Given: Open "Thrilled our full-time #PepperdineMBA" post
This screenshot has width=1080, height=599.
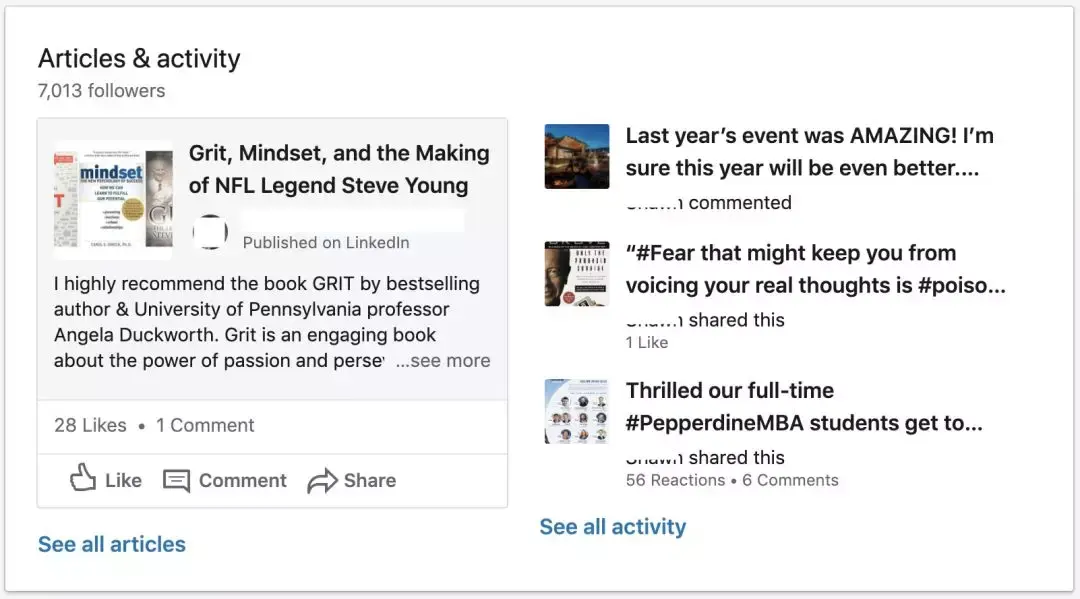Looking at the screenshot, I should point(804,407).
